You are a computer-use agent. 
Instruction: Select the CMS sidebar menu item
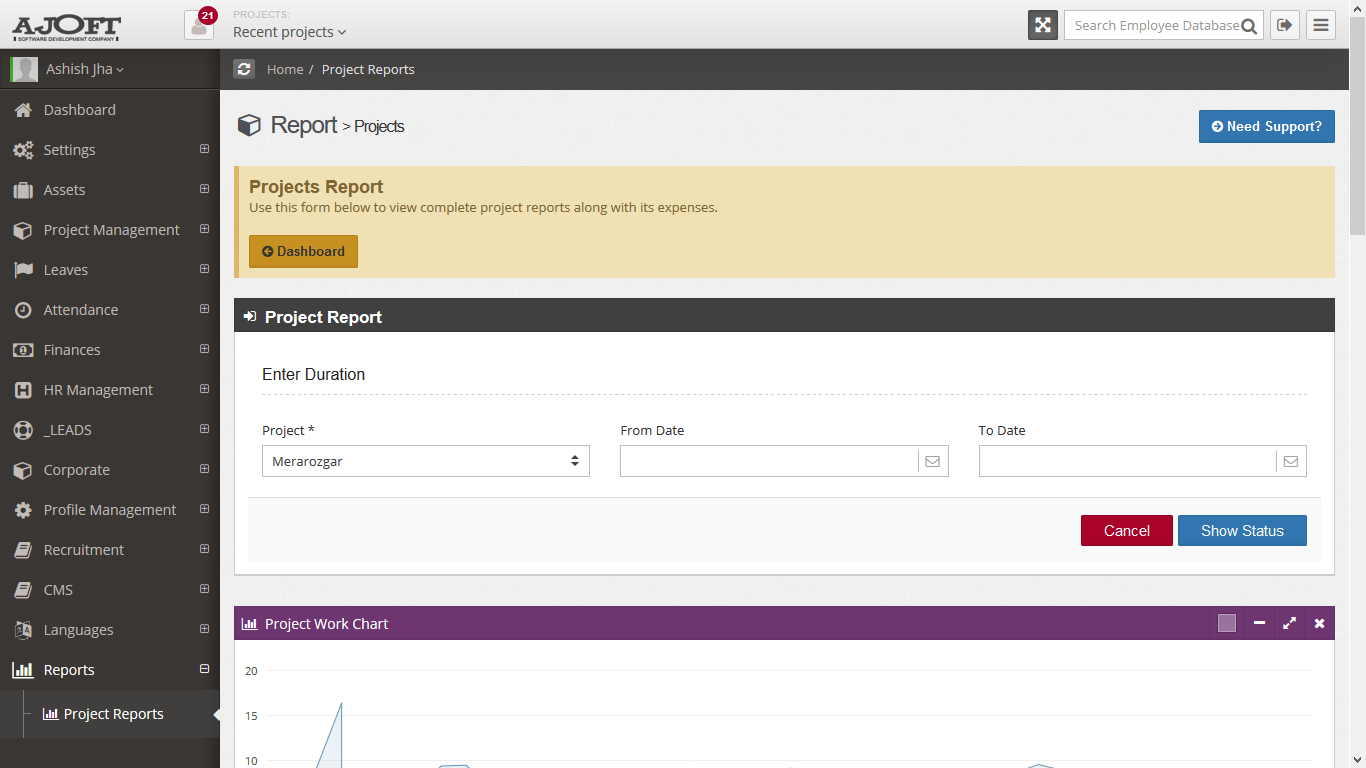click(x=110, y=590)
